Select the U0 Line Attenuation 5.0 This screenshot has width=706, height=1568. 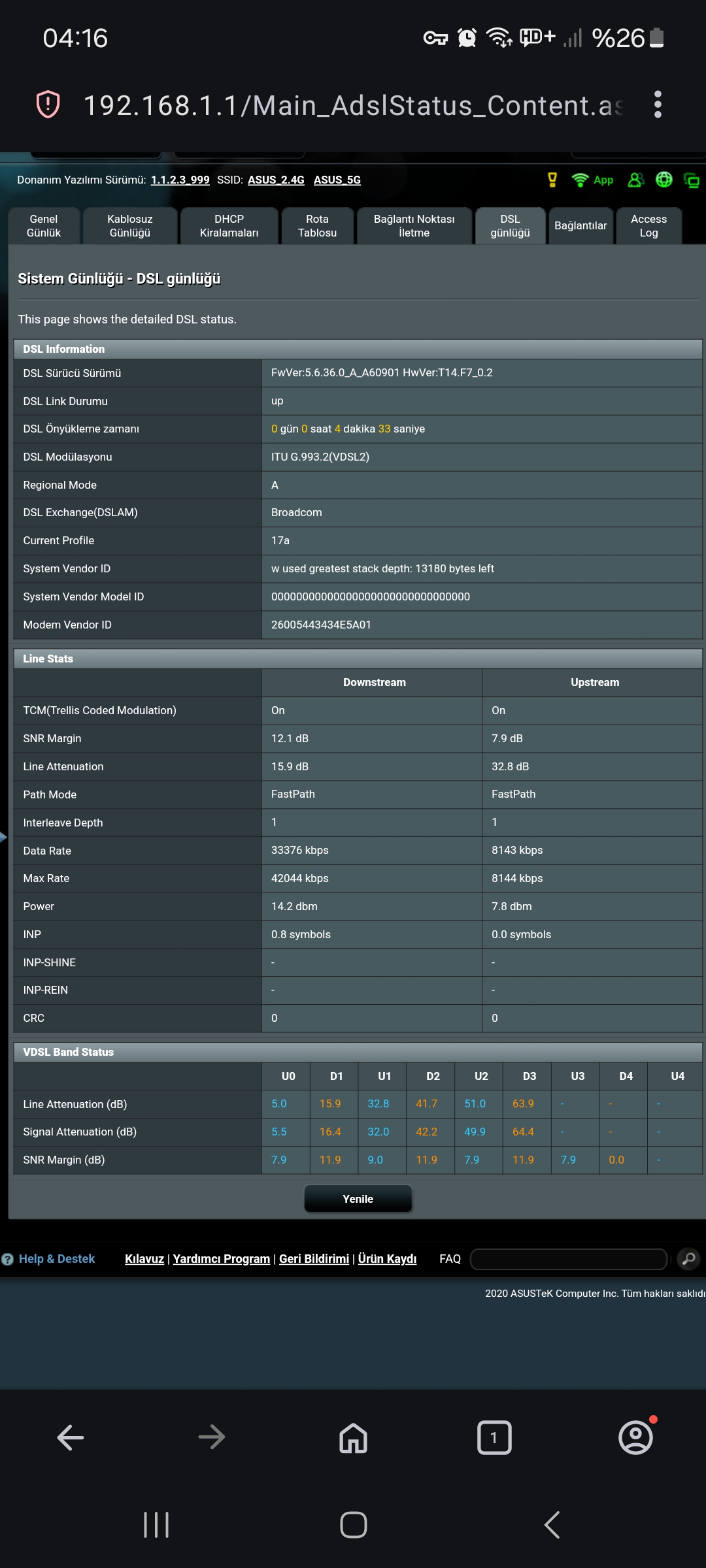[x=279, y=1104]
